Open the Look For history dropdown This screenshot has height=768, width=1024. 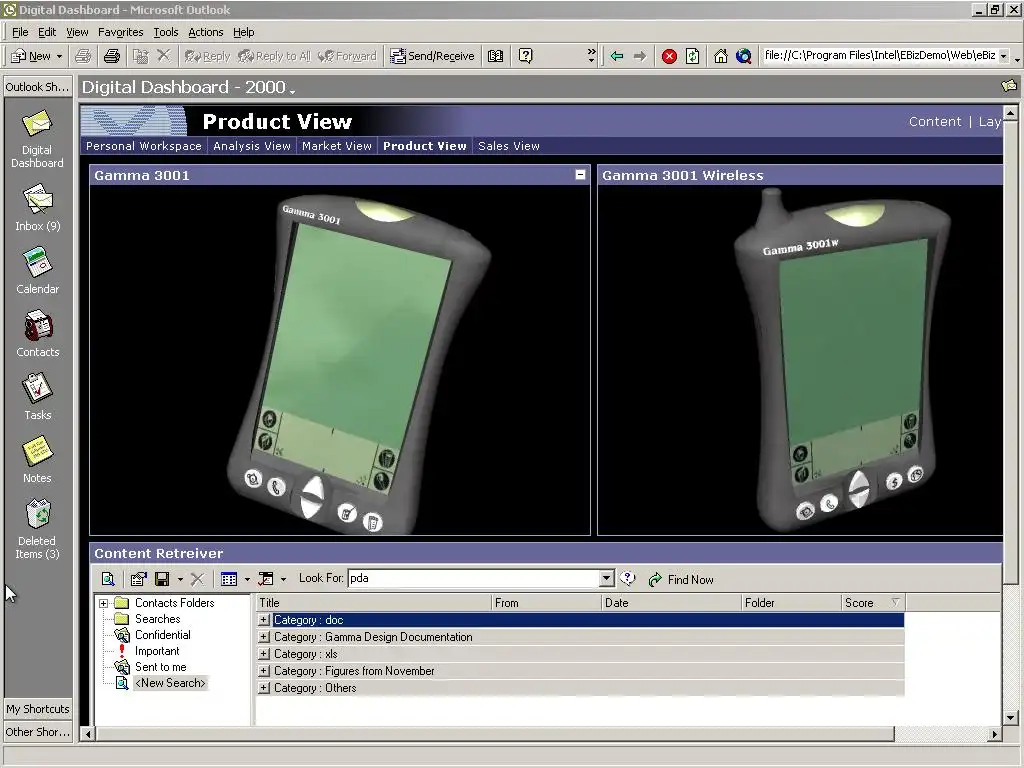pyautogui.click(x=607, y=578)
